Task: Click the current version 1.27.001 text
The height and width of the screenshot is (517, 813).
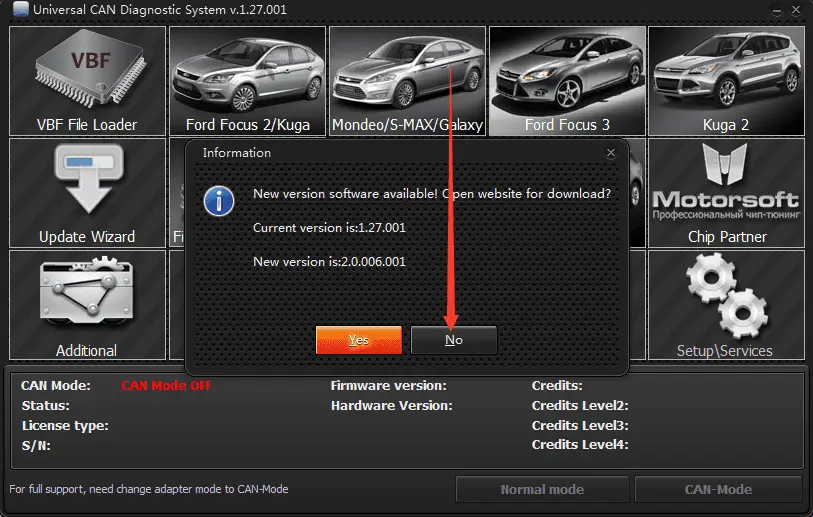Action: point(329,228)
